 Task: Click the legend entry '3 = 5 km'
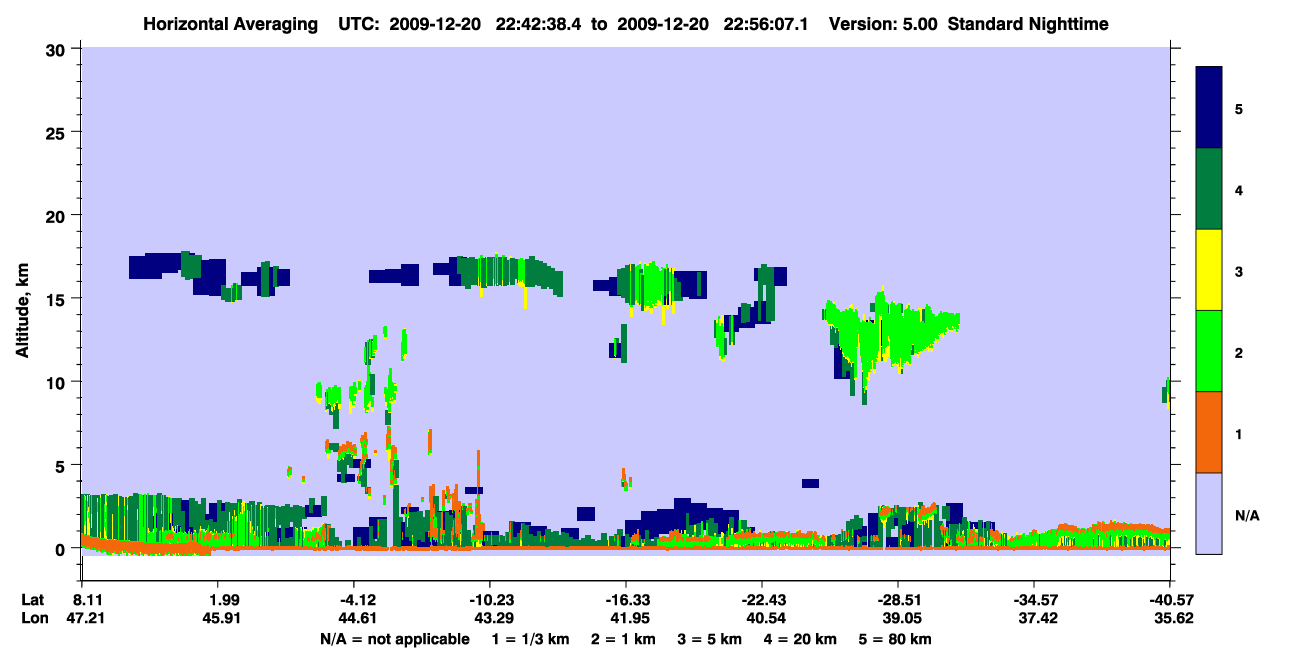tap(709, 639)
